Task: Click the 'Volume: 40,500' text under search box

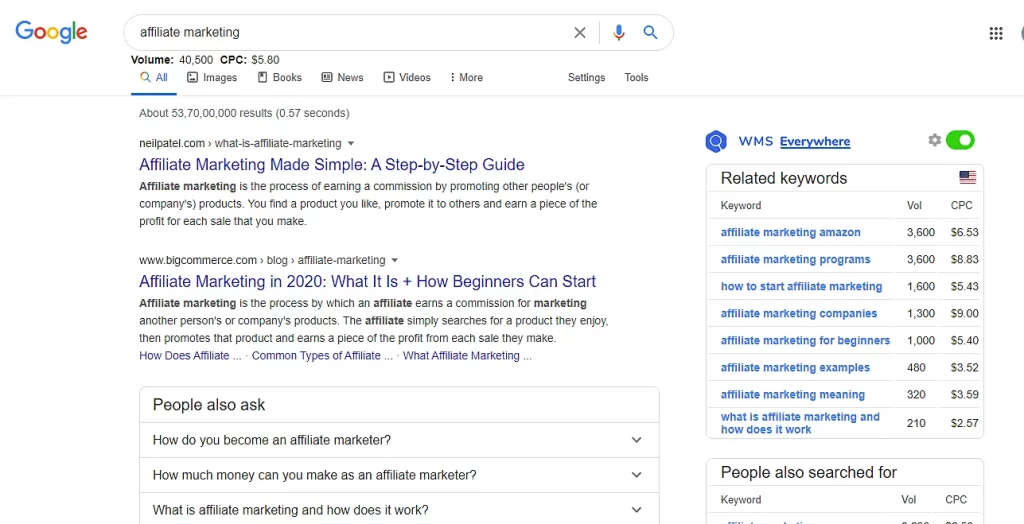Action: click(x=172, y=60)
